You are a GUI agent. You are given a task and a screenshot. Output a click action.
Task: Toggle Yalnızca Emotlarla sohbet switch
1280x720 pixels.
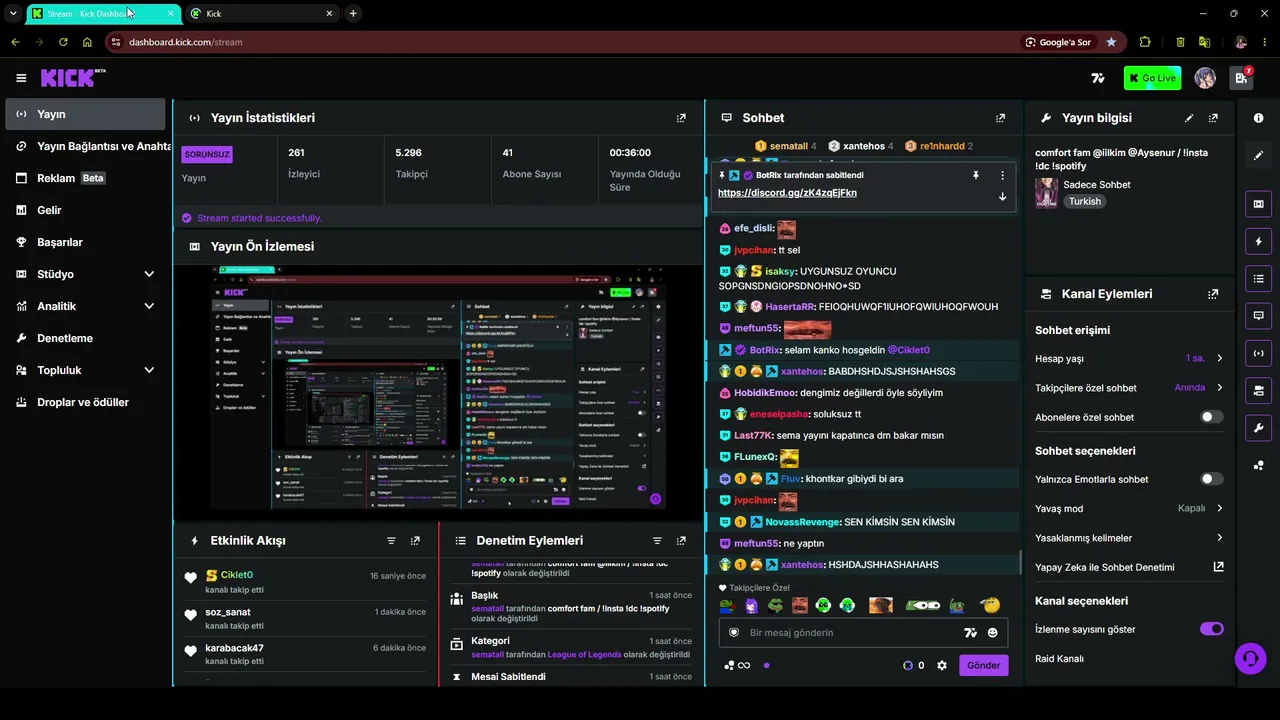(x=1211, y=479)
